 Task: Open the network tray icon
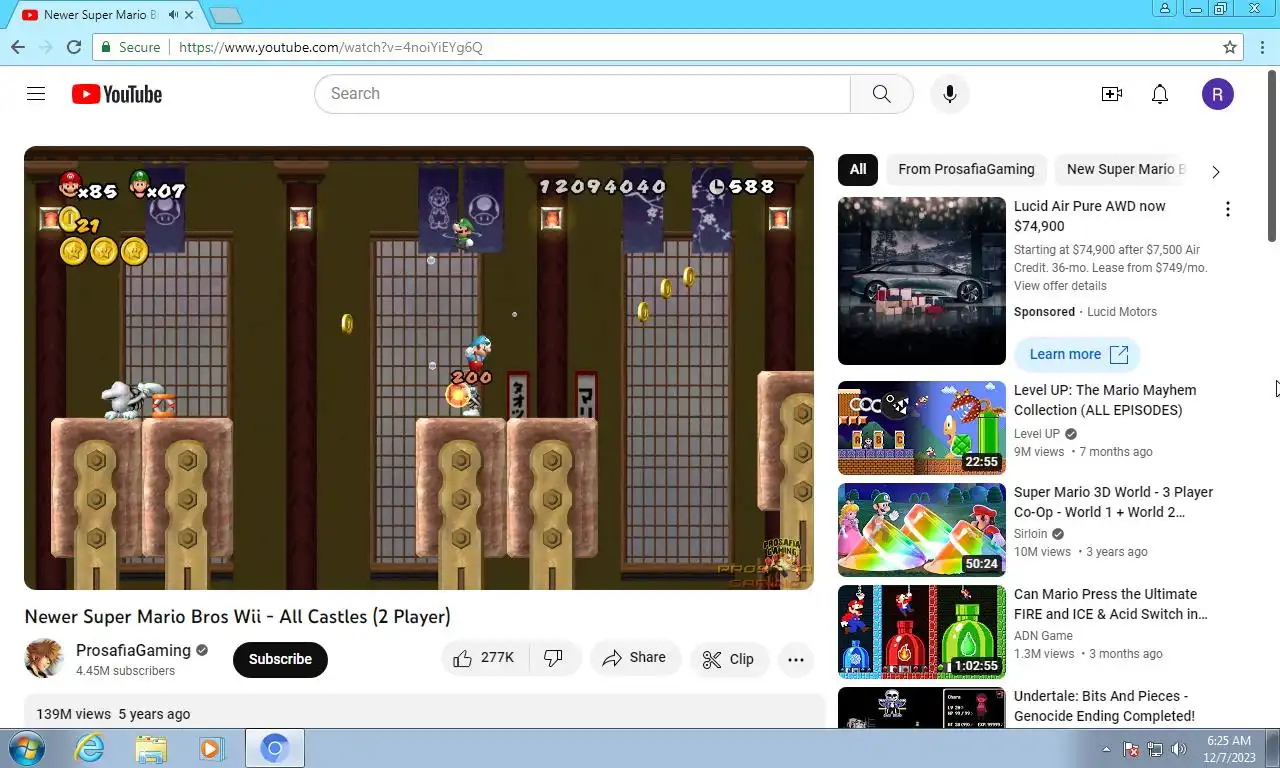[1154, 749]
